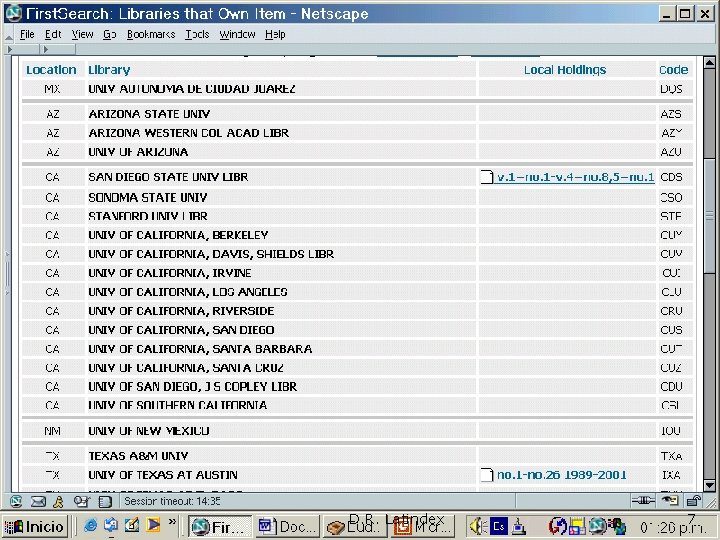
Task: Click the Local Holdings column header link
Action: point(565,70)
